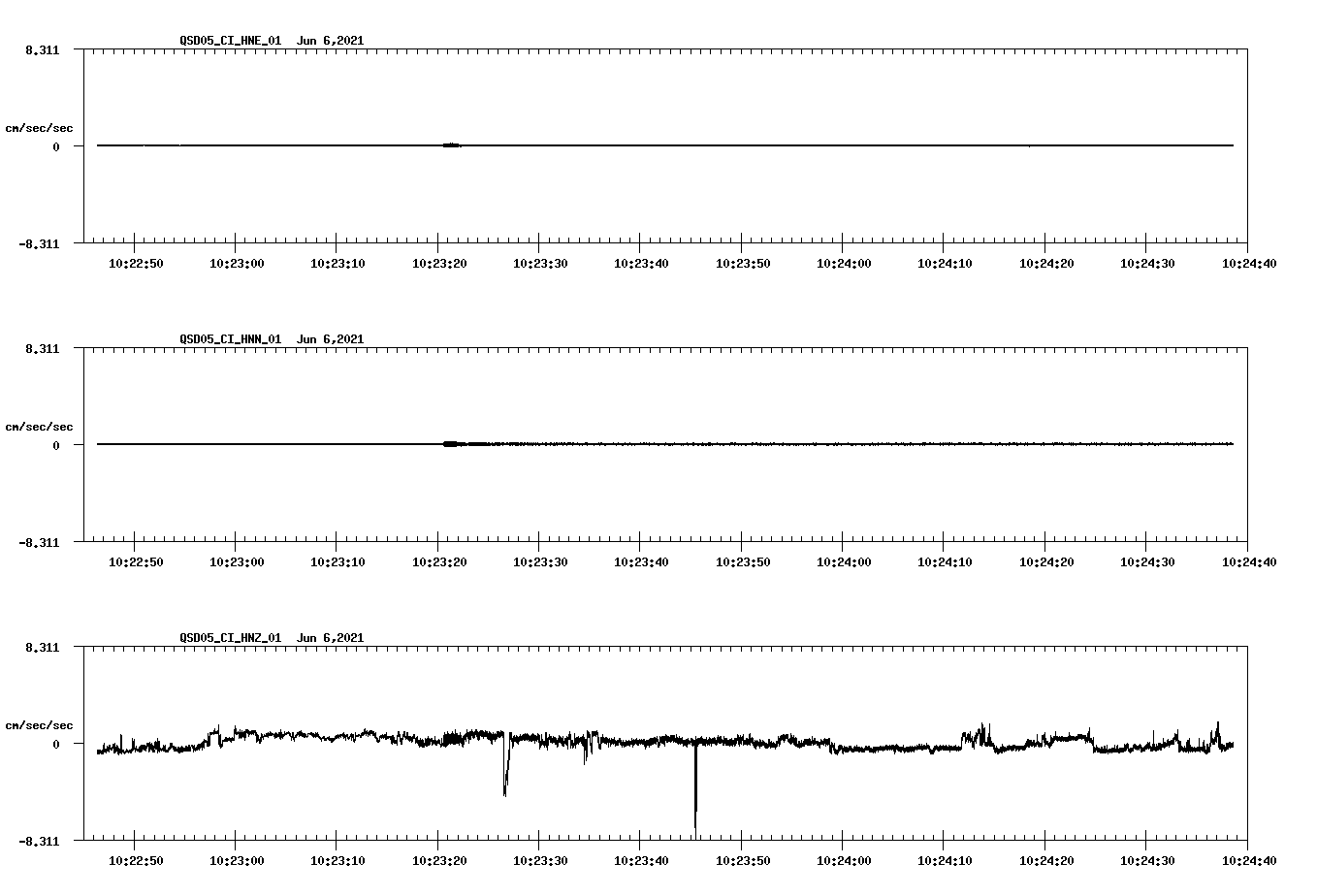1317x896 pixels.
Task: Click the 10:23:10 time label under HNN plot
Action: click(337, 561)
